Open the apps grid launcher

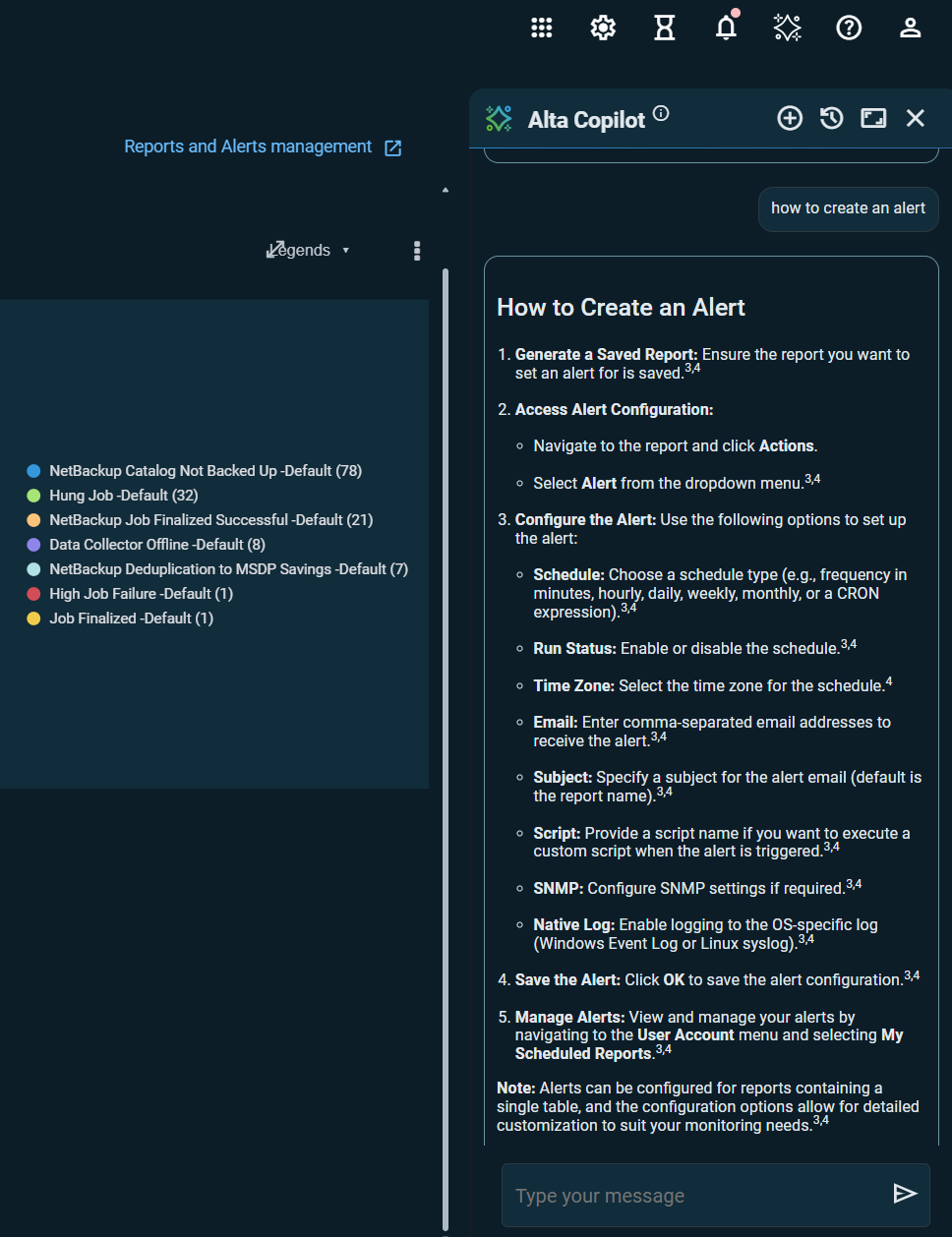tap(542, 28)
